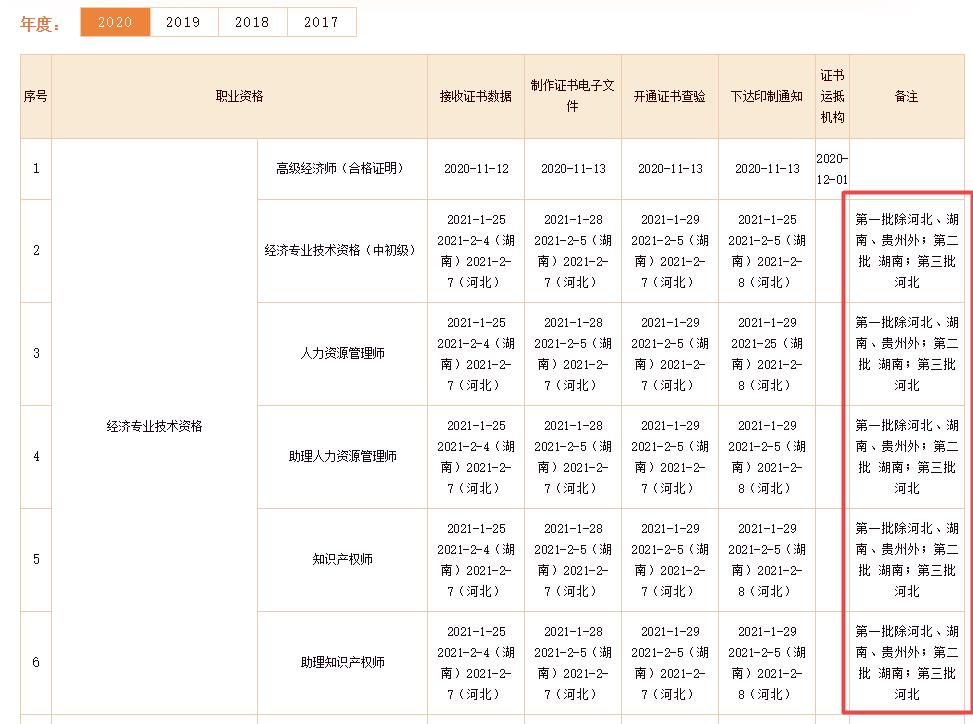Select the currently active 2020 tab
973x724 pixels.
(x=114, y=22)
